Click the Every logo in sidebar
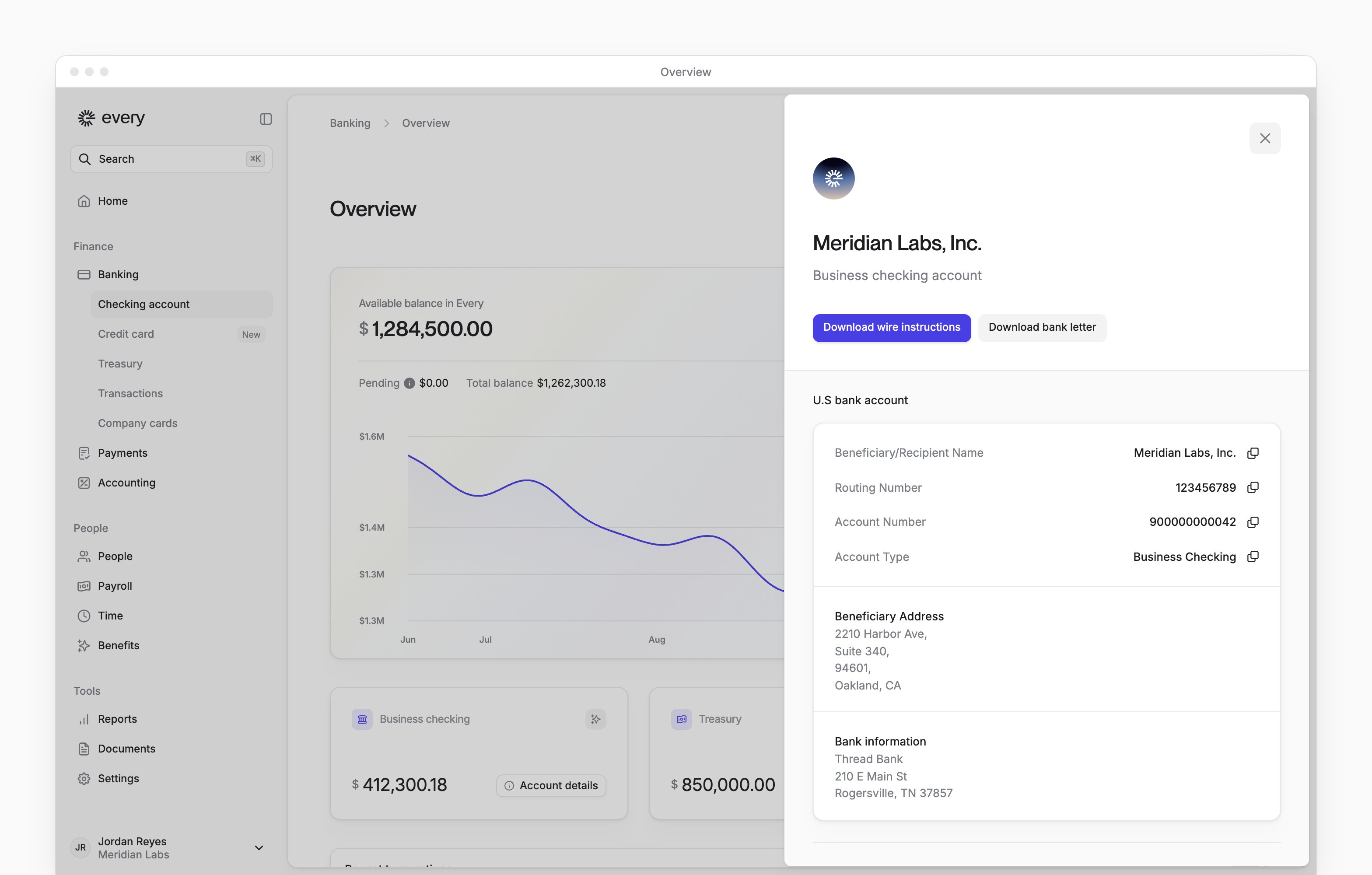This screenshot has height=875, width=1372. tap(112, 117)
